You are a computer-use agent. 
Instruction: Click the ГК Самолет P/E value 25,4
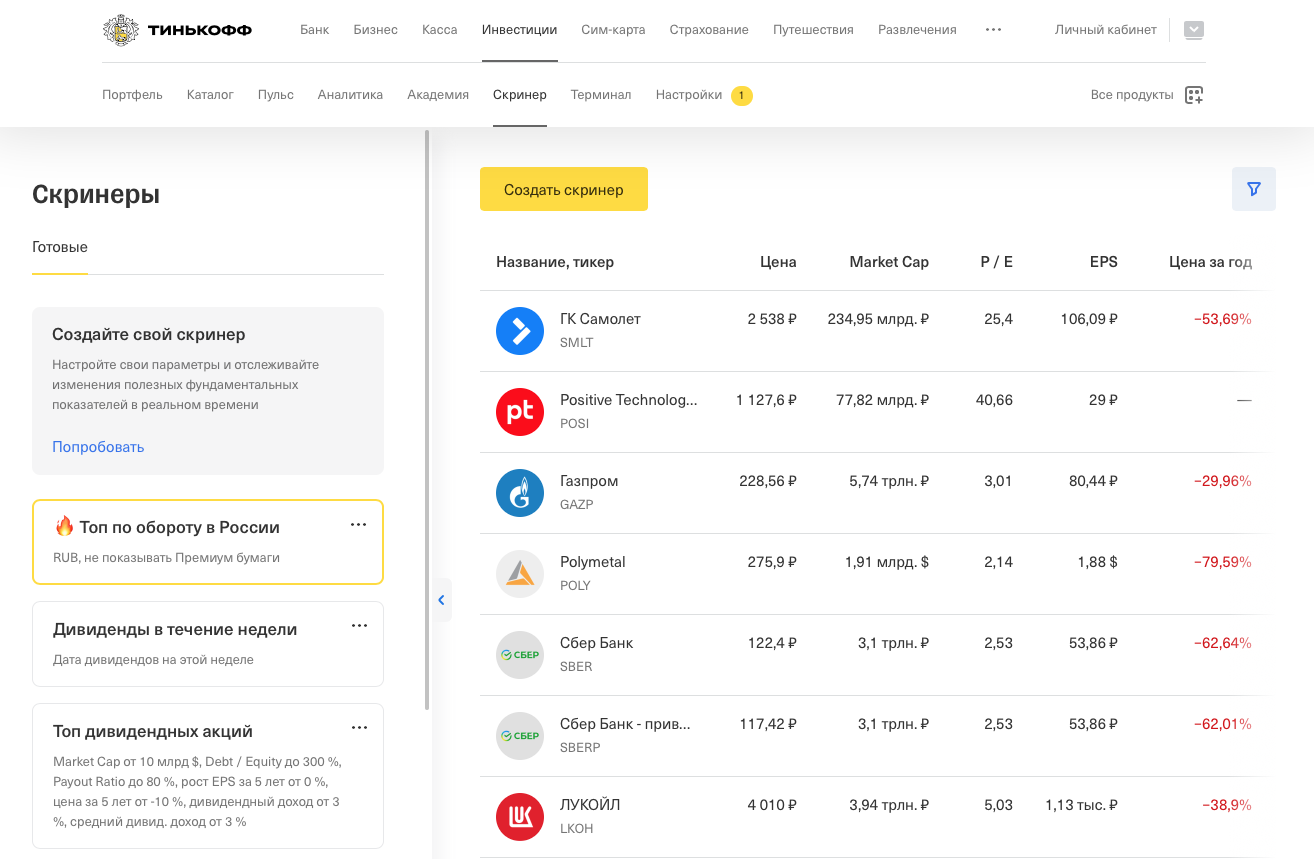pyautogui.click(x=998, y=319)
